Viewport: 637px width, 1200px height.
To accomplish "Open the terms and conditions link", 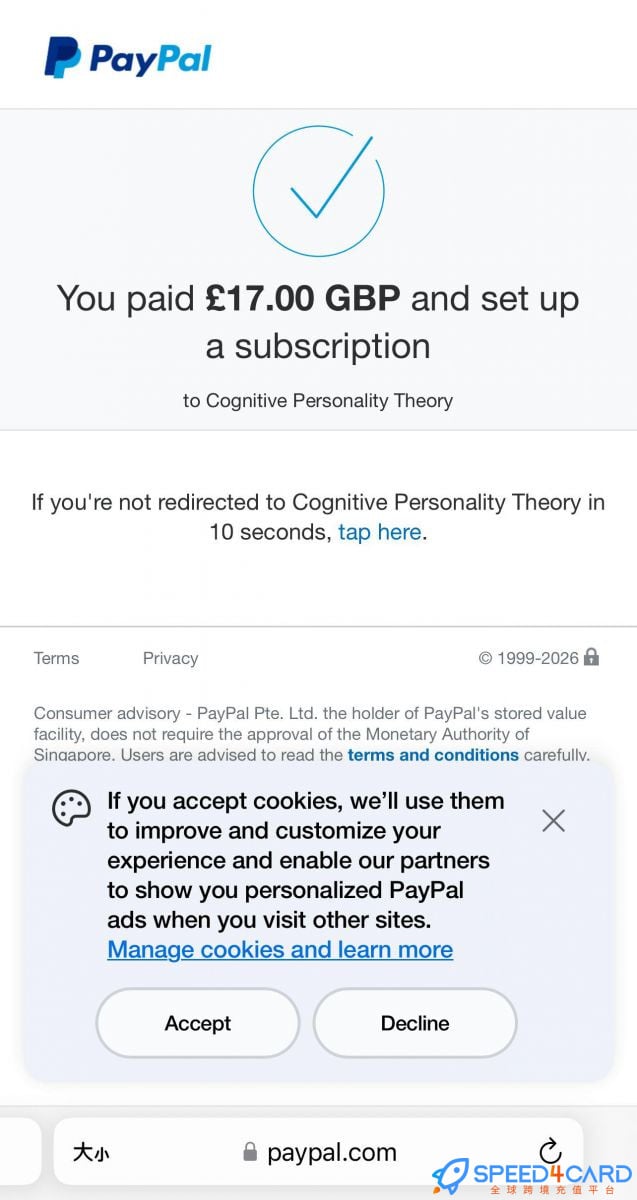I will (432, 755).
